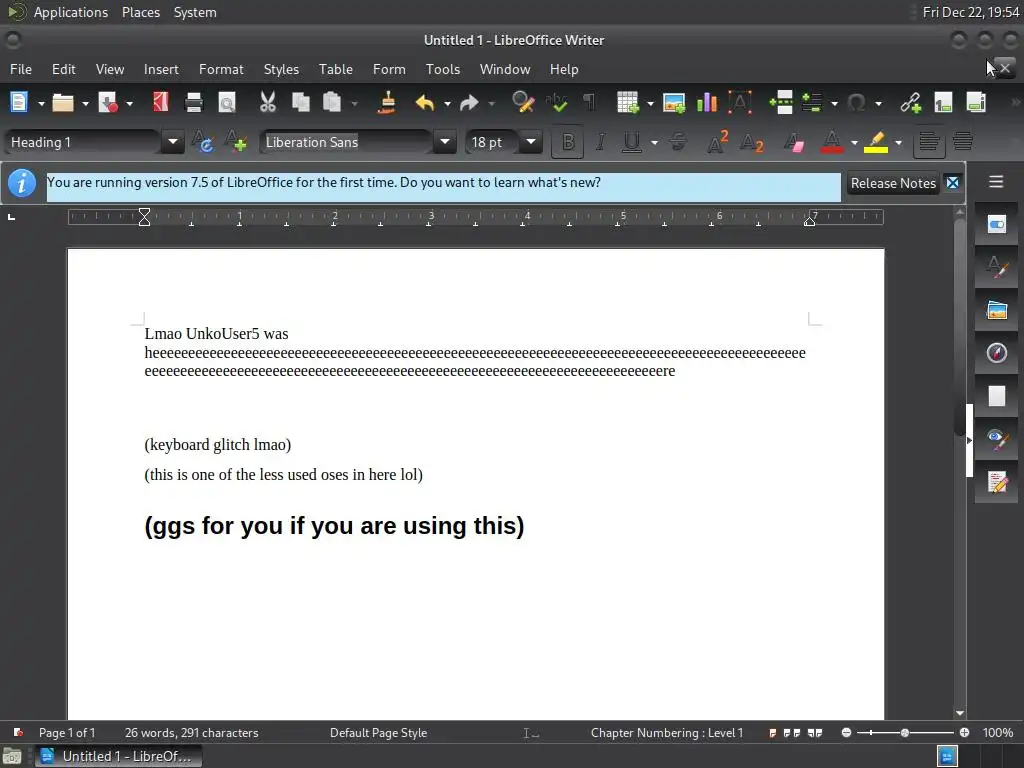1024x768 pixels.
Task: Click the Insert Footnote icon
Action: tap(943, 103)
